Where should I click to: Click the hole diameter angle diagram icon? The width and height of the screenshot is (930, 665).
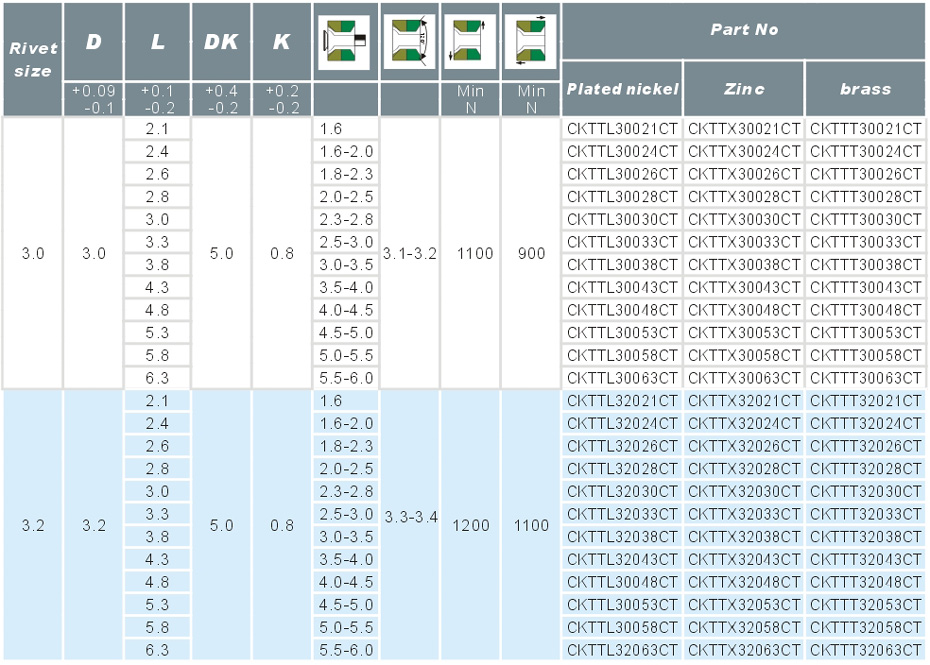click(x=410, y=42)
